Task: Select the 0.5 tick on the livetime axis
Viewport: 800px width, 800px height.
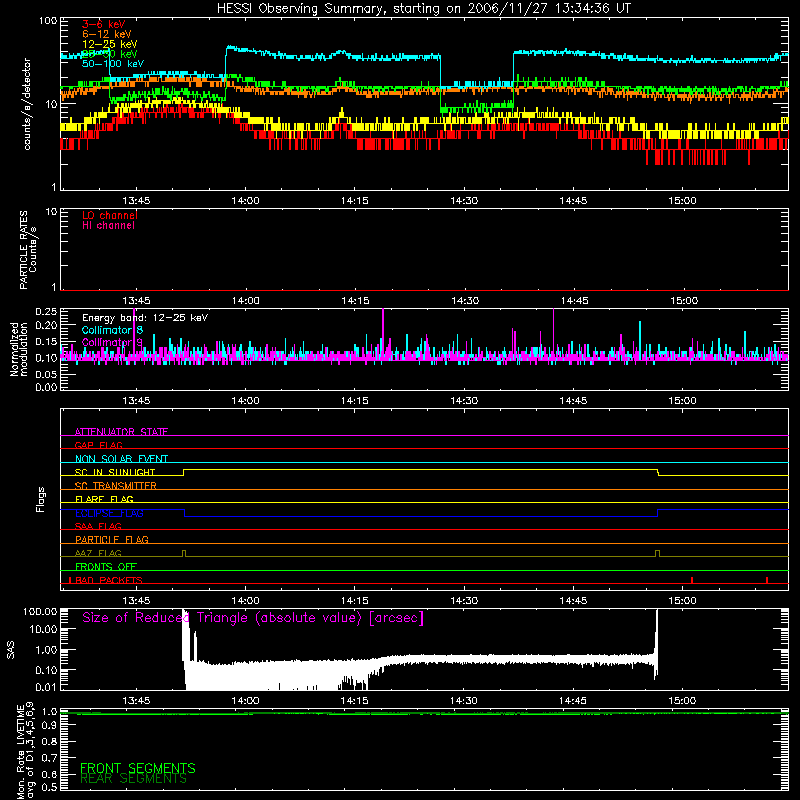Action: (x=49, y=787)
